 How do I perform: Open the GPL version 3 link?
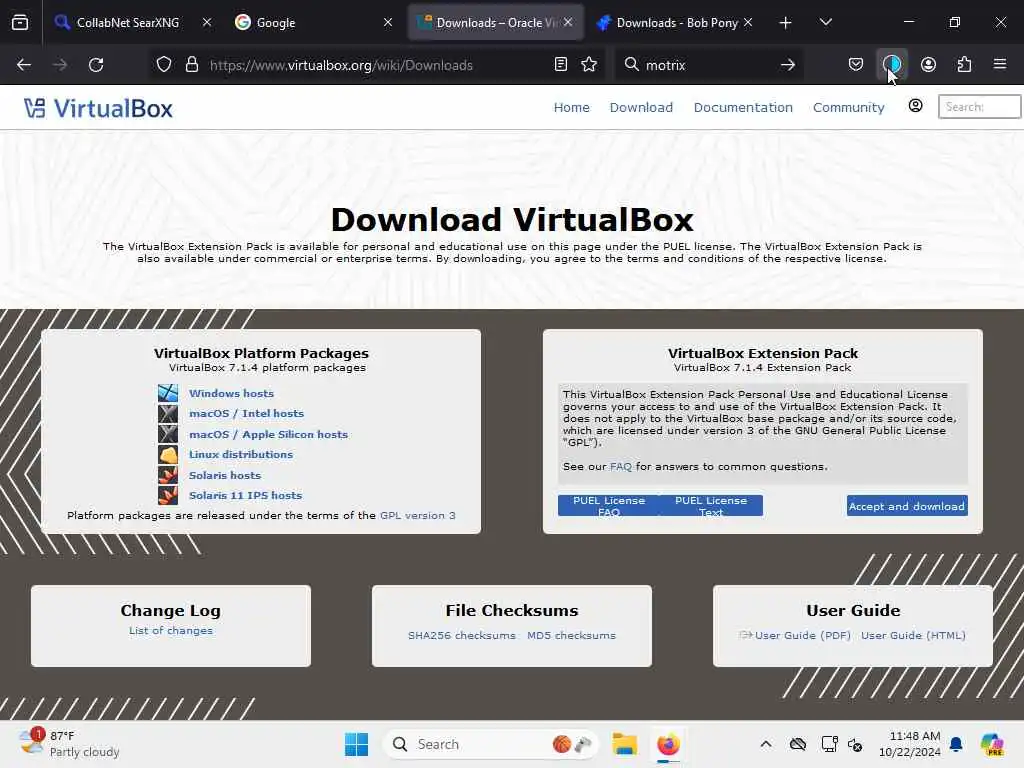pyautogui.click(x=418, y=515)
